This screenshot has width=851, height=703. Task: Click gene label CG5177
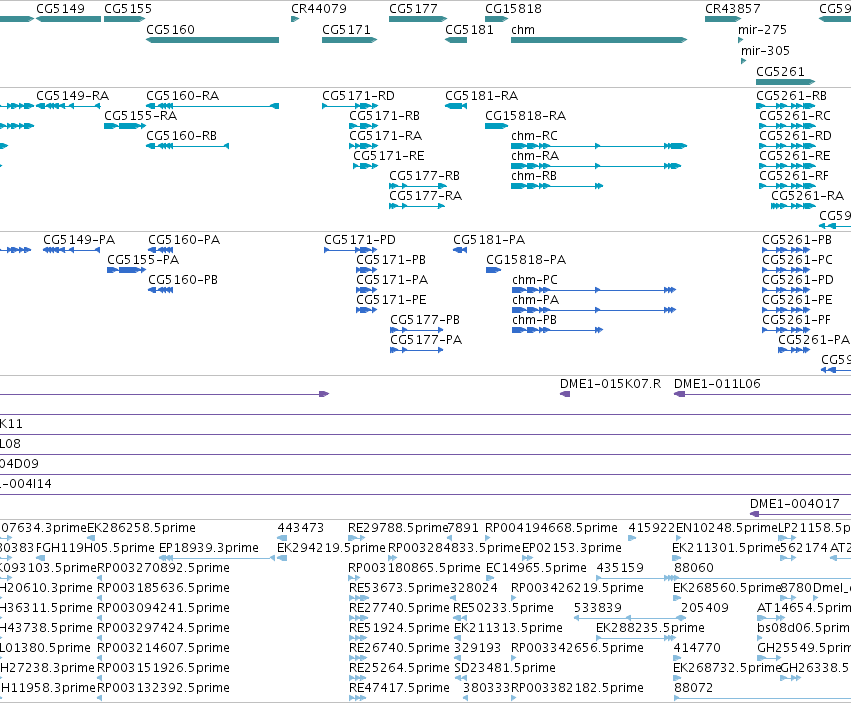point(413,9)
